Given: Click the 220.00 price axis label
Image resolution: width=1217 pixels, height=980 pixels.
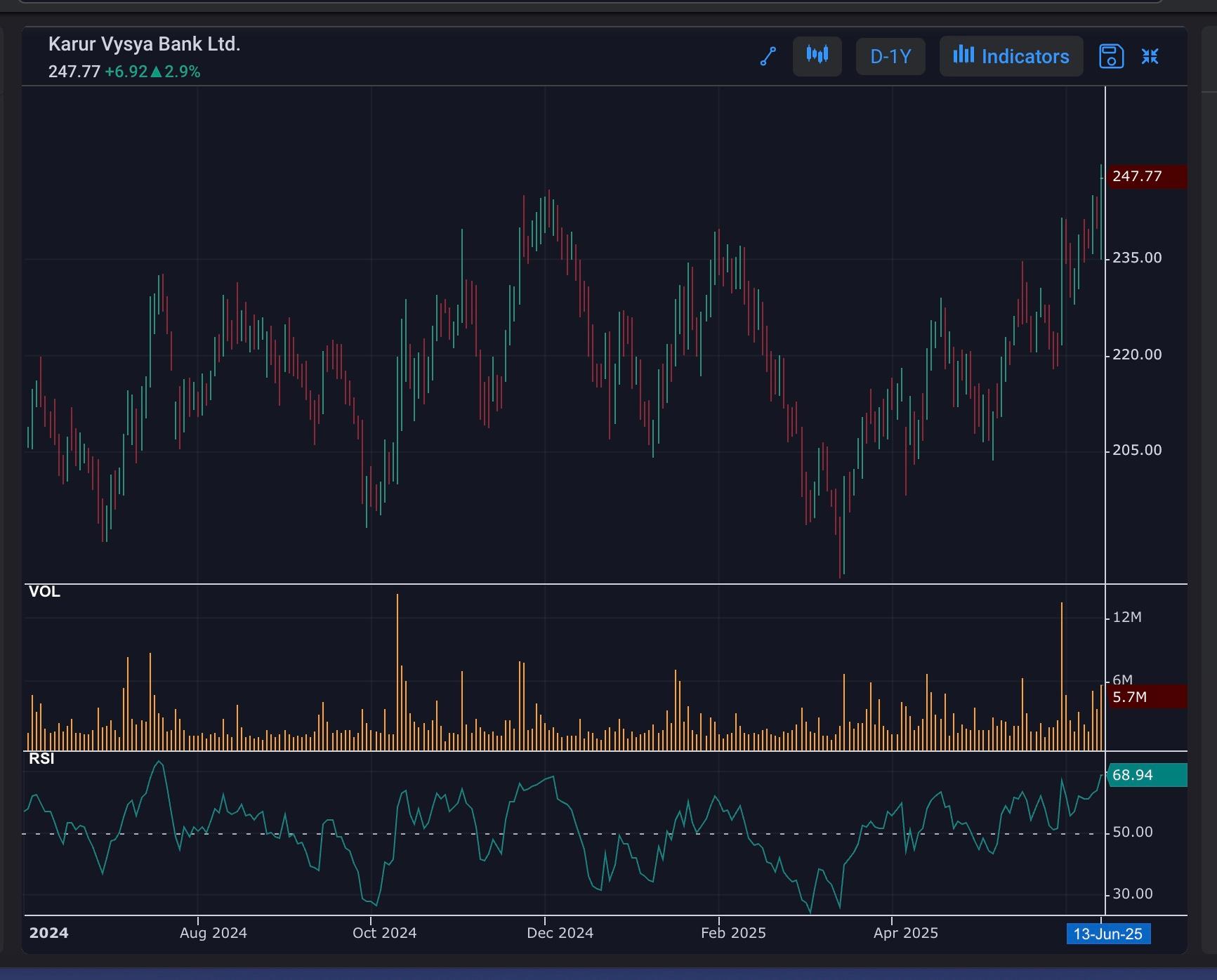Looking at the screenshot, I should tap(1137, 355).
